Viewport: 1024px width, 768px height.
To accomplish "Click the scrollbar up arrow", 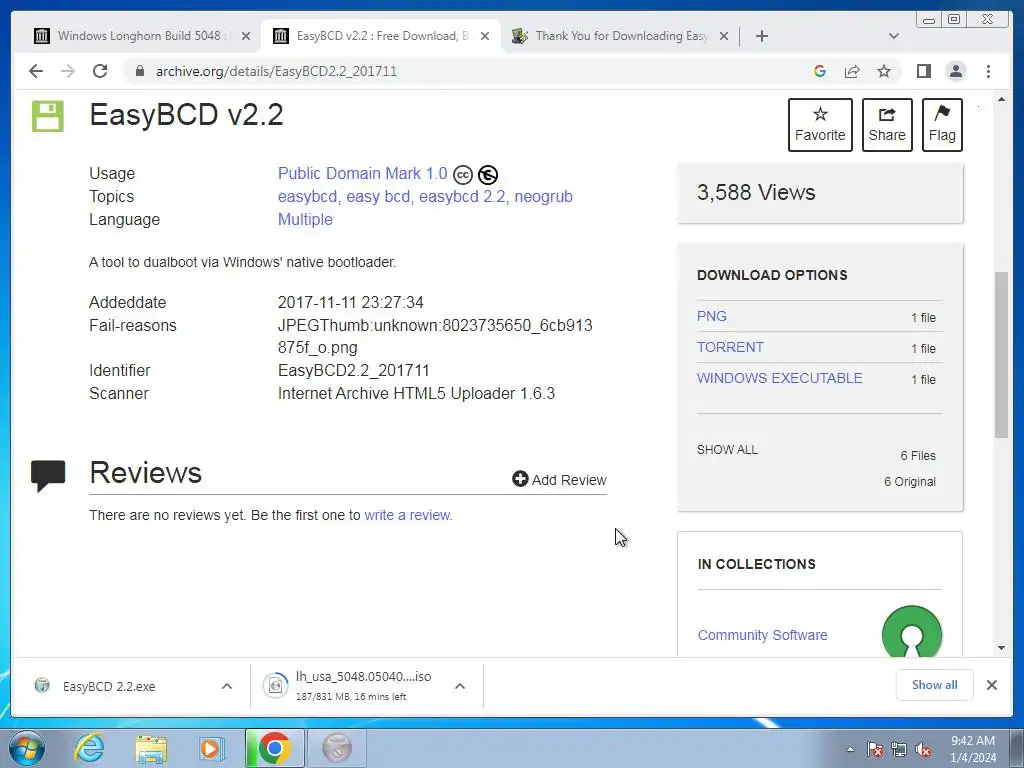I will (x=1001, y=99).
